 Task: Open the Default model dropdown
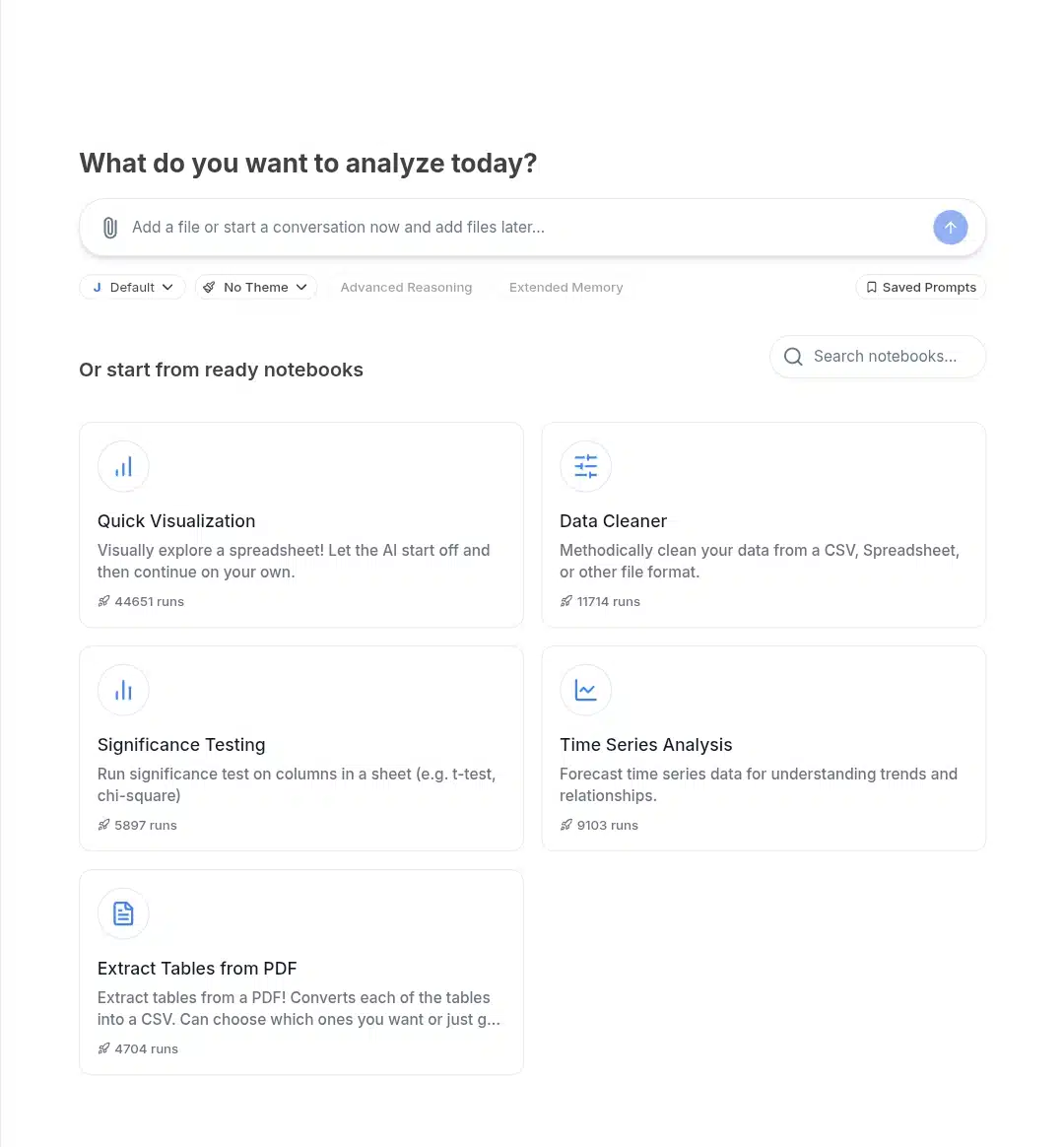point(132,288)
